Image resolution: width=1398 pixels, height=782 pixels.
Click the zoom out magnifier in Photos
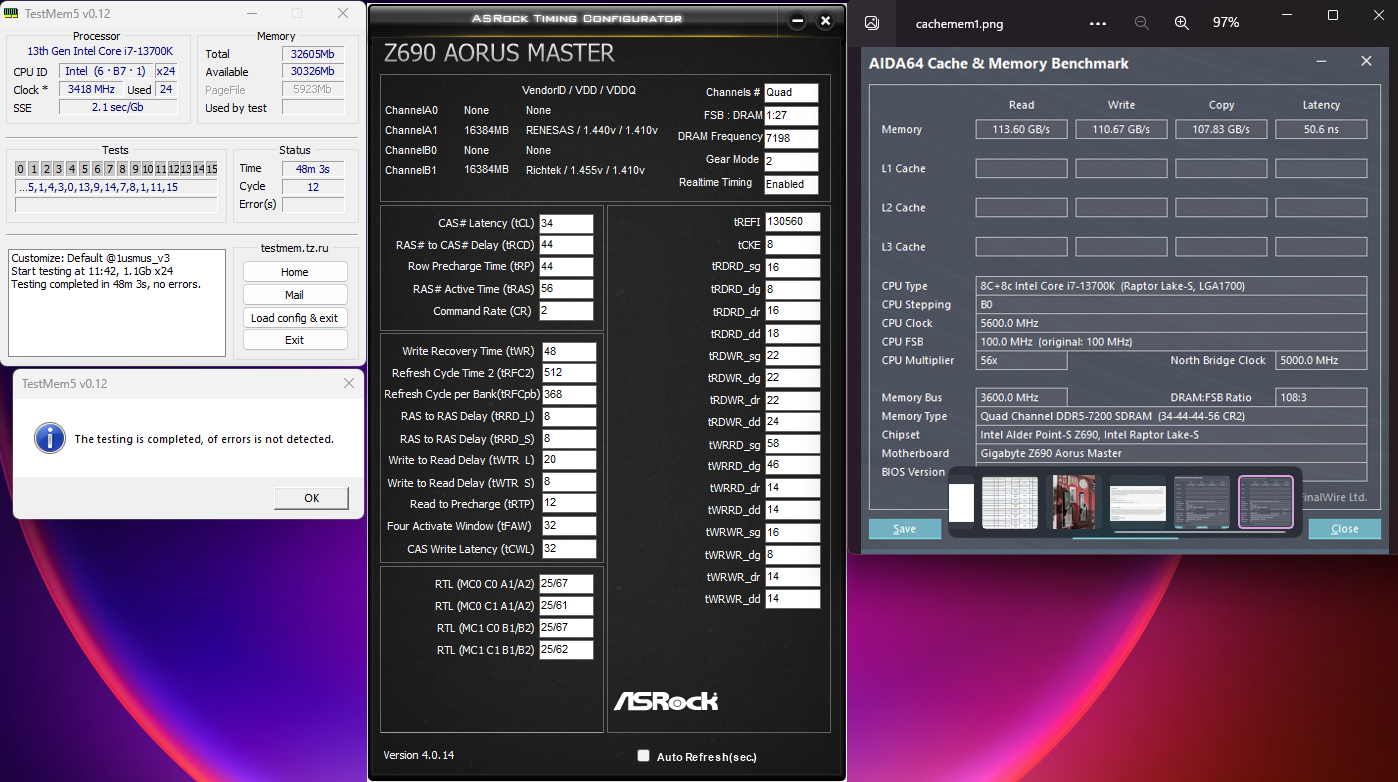click(1142, 23)
